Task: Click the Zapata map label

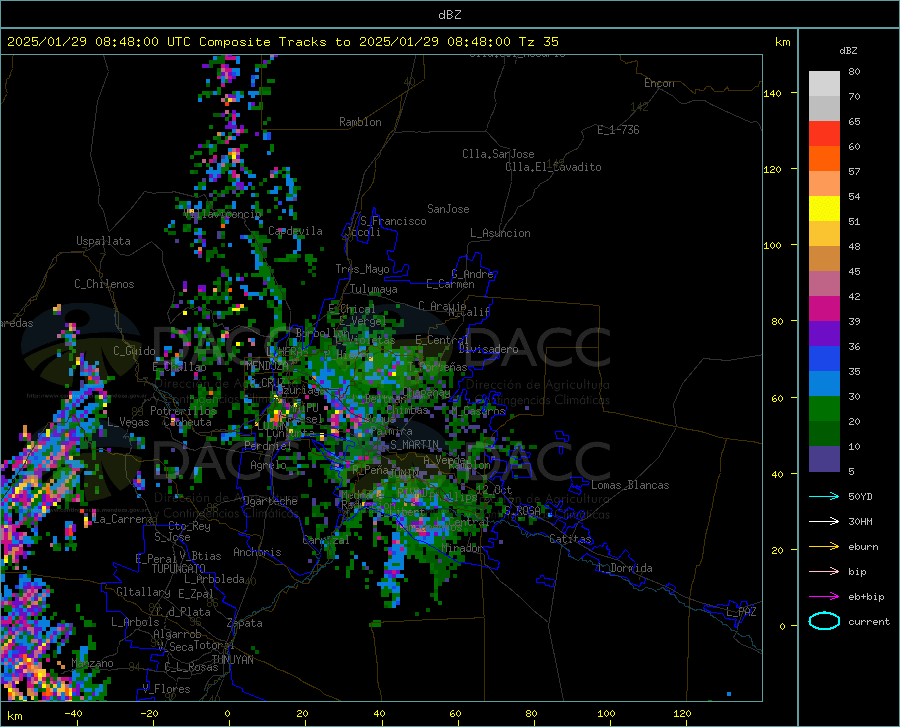Action: pyautogui.click(x=245, y=623)
